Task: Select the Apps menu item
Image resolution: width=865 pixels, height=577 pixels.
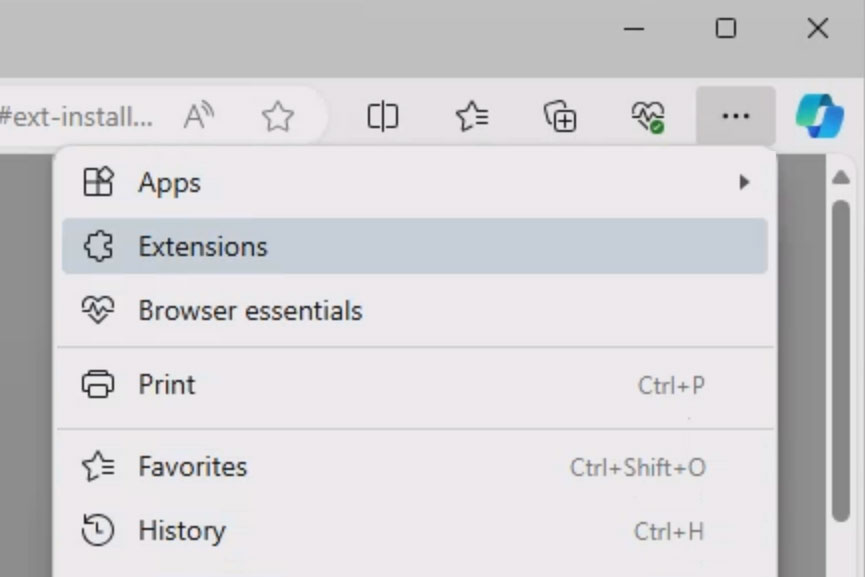Action: [170, 182]
